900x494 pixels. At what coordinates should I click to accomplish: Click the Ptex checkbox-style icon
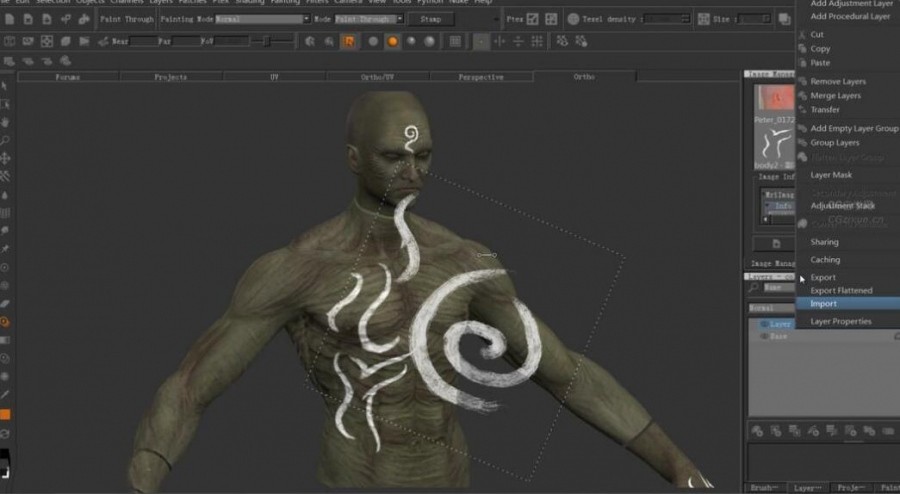533,19
